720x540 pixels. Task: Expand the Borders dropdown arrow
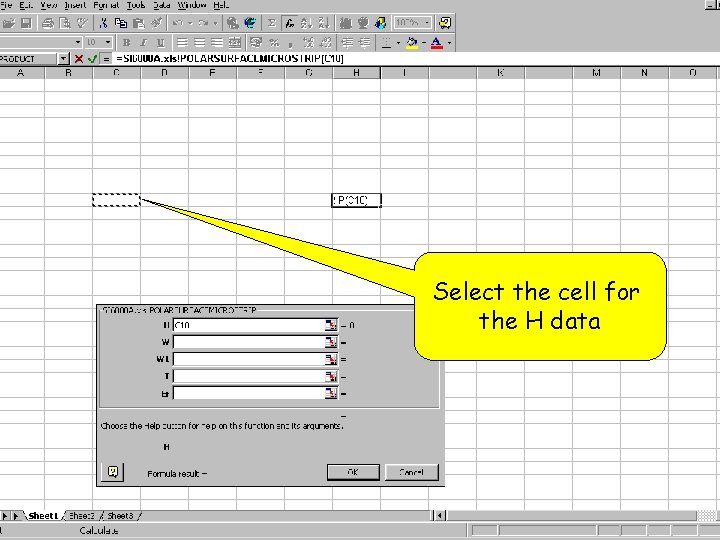tap(398, 43)
